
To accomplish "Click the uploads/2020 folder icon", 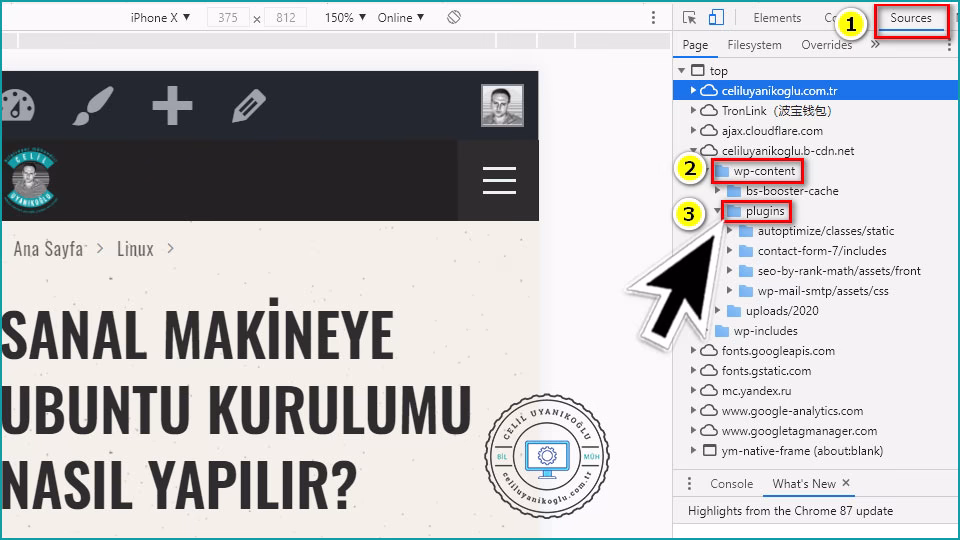I will point(733,310).
